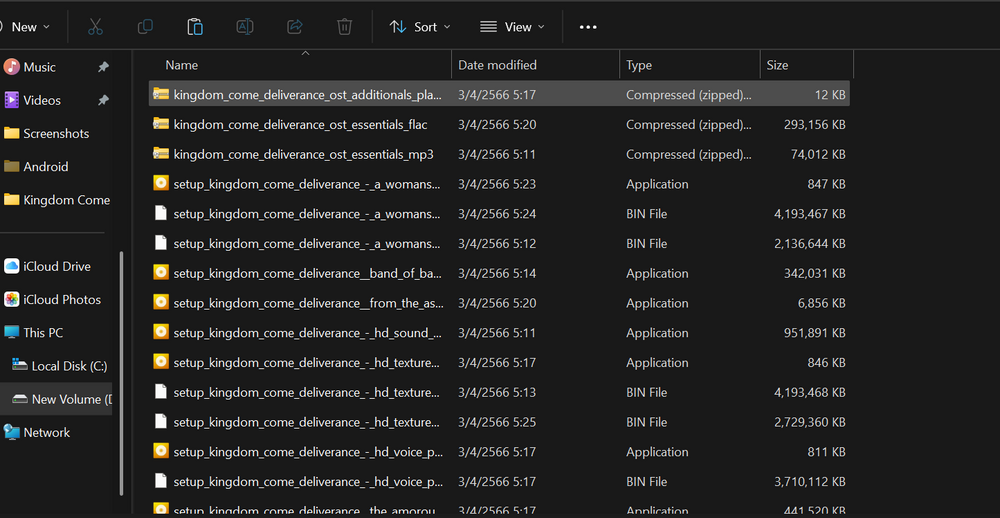Viewport: 1000px width, 518px height.
Task: Click the 74,012 KB size value
Action: (x=818, y=154)
